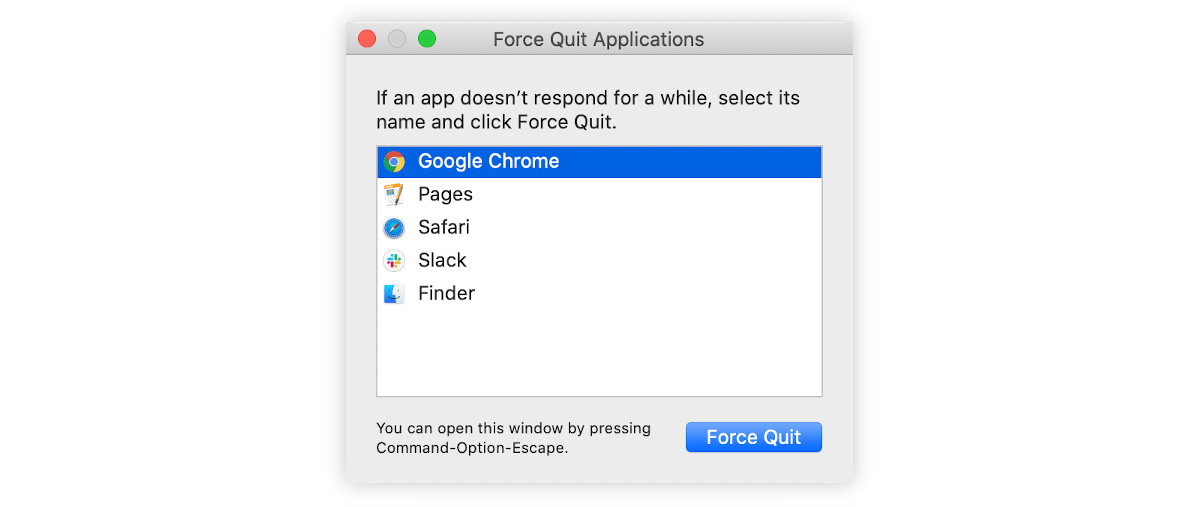Click the blue Force Quit button

(x=754, y=437)
